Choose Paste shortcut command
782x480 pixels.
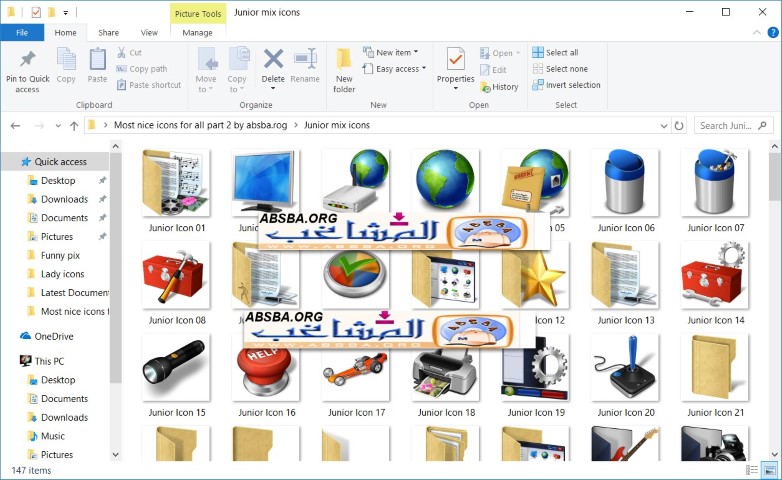(x=149, y=85)
